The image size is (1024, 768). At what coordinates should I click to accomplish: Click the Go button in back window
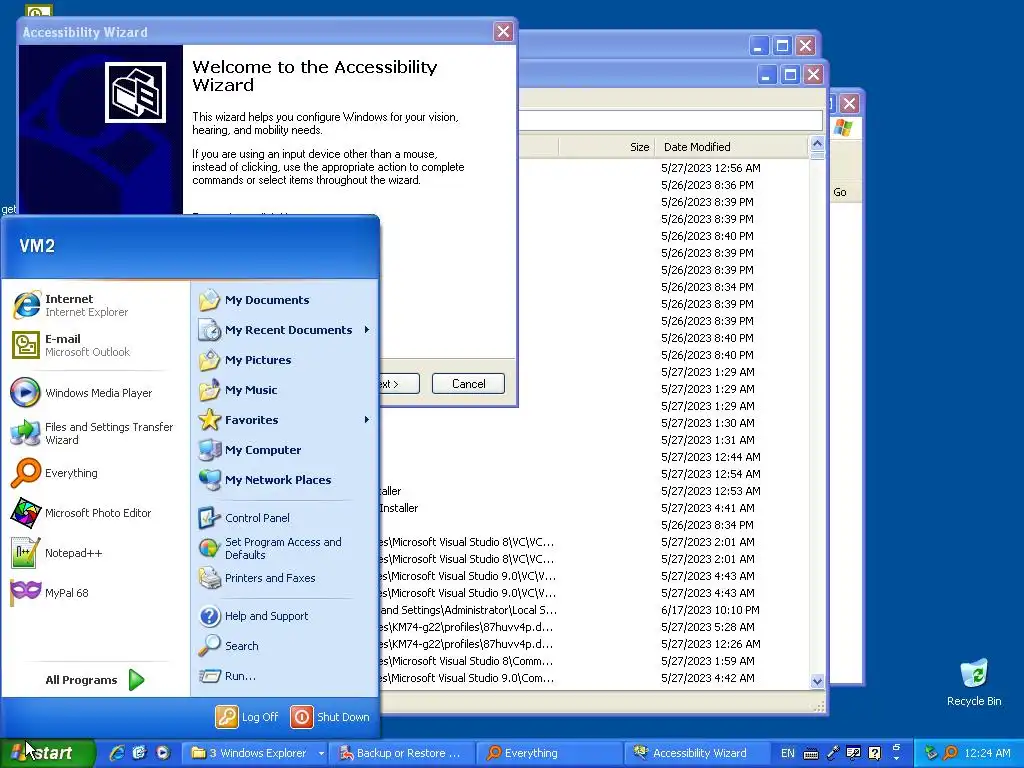pyautogui.click(x=840, y=192)
